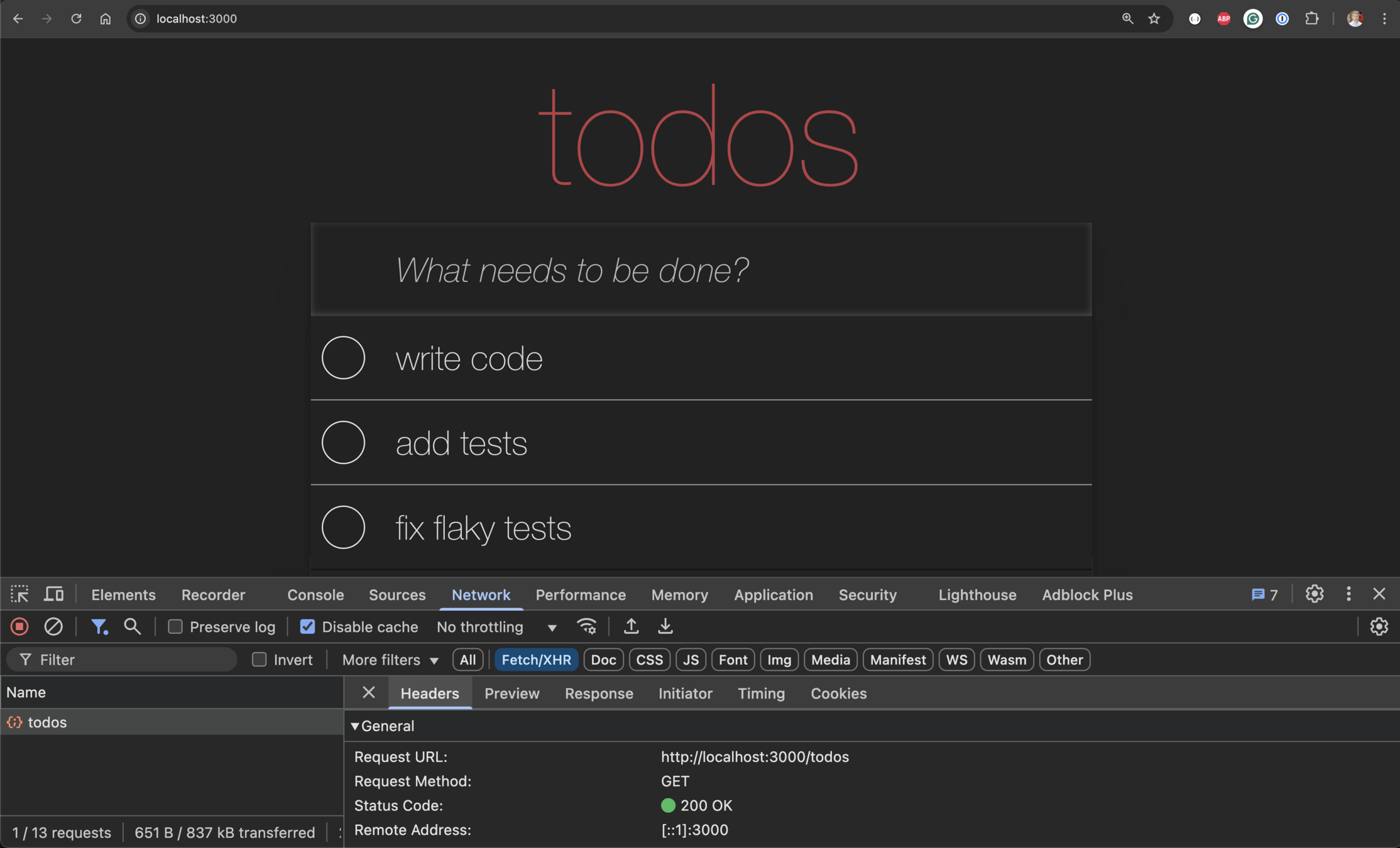The image size is (1400, 848).
Task: Select the inspect element picker icon
Action: coord(19,594)
